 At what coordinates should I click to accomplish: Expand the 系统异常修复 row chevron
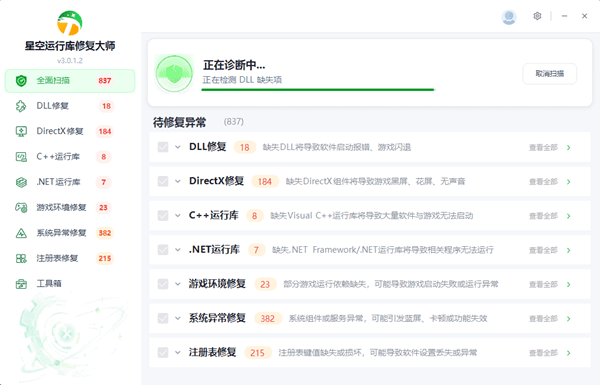coord(178,318)
